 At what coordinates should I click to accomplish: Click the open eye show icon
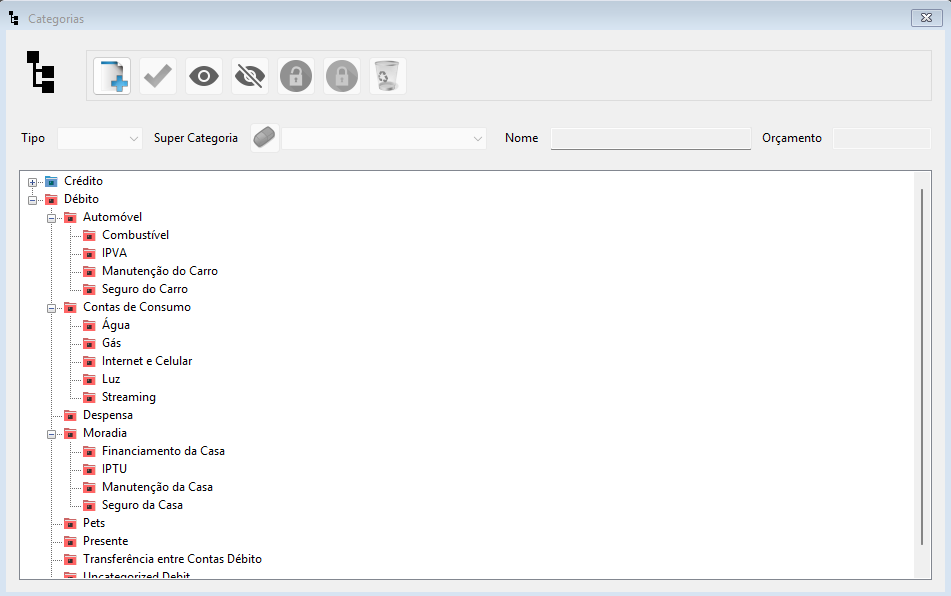(204, 76)
